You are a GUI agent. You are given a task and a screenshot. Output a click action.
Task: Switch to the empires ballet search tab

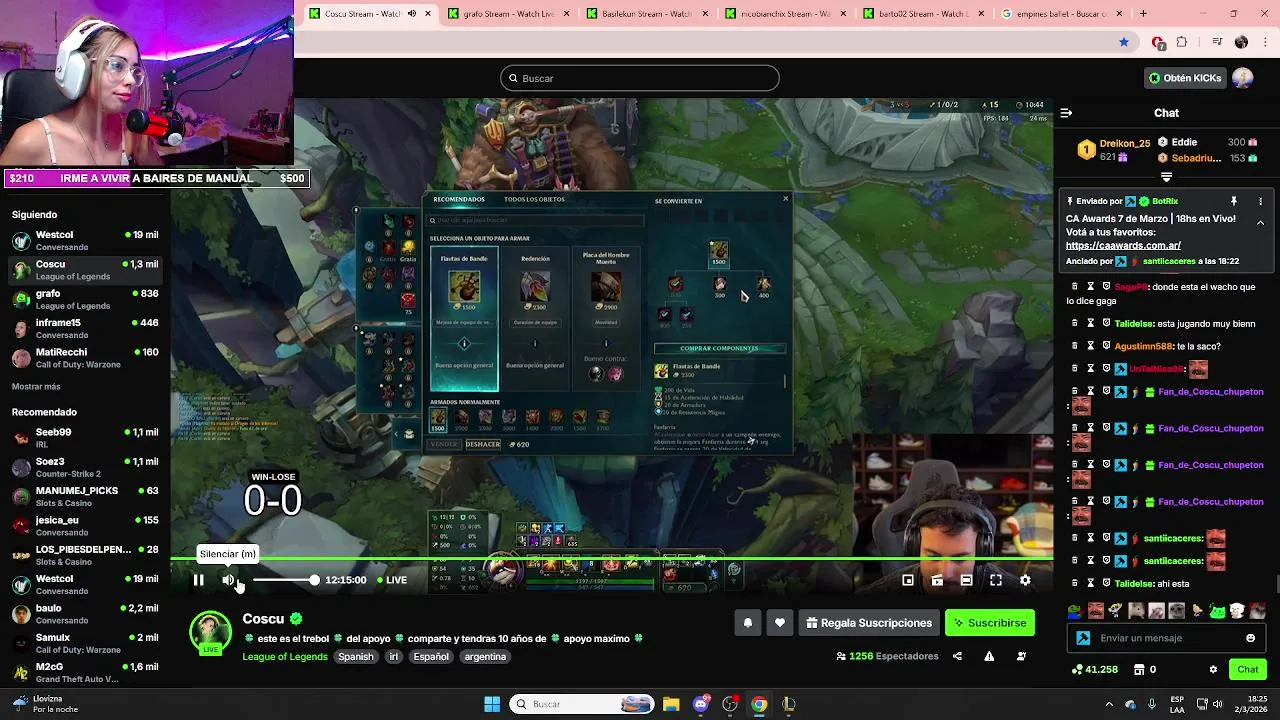[1062, 14]
